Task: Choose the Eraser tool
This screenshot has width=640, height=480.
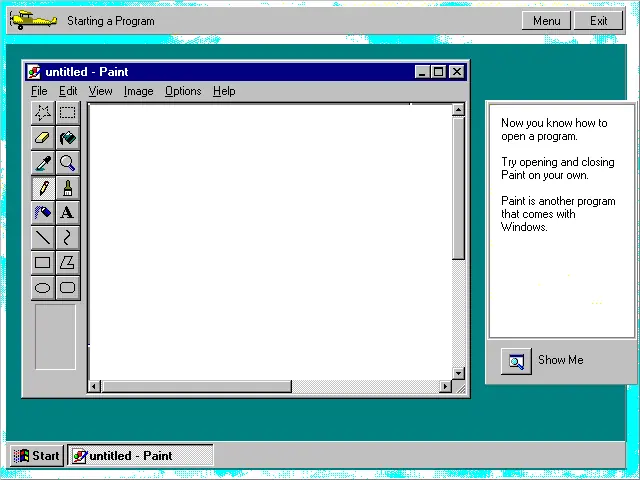Action: [43, 138]
